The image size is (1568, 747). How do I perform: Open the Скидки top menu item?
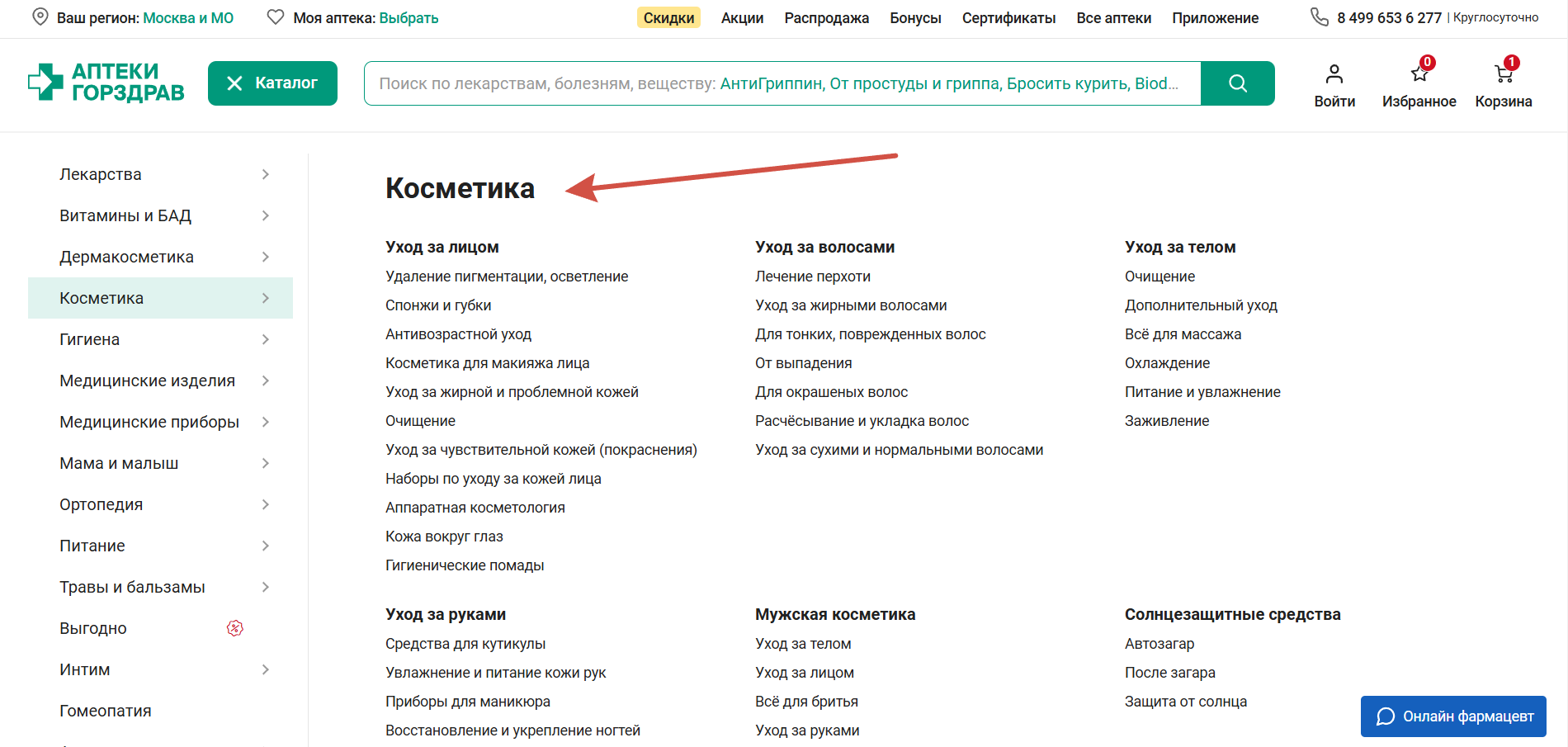pos(668,17)
